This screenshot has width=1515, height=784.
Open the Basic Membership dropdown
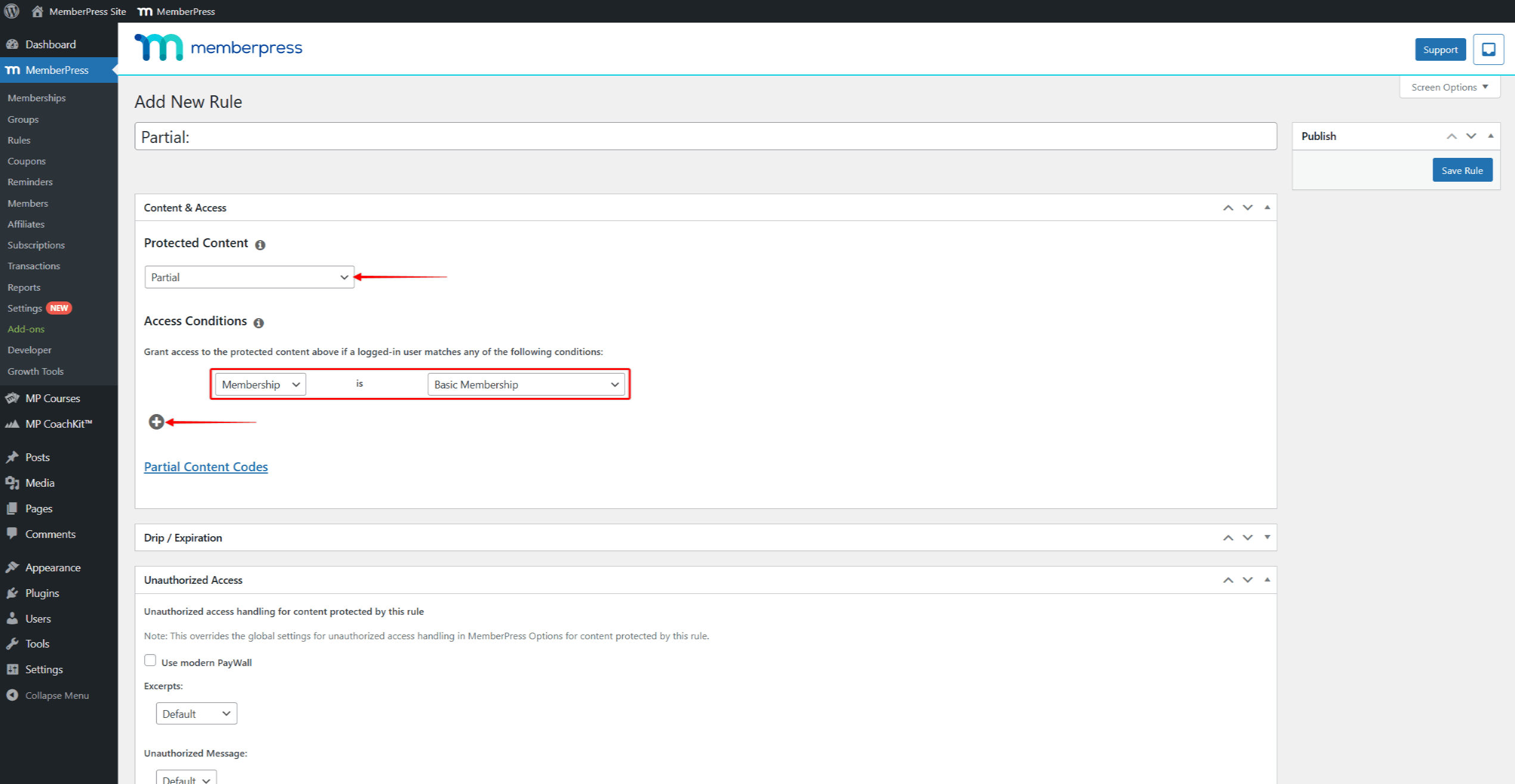click(526, 384)
